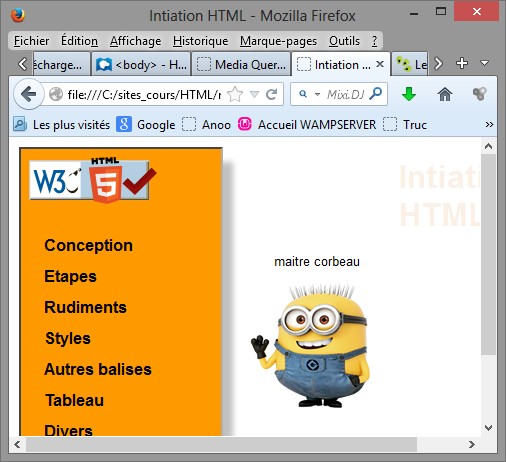Switch to the <body> - H... tab
Viewport: 506px width, 462px height.
point(141,64)
